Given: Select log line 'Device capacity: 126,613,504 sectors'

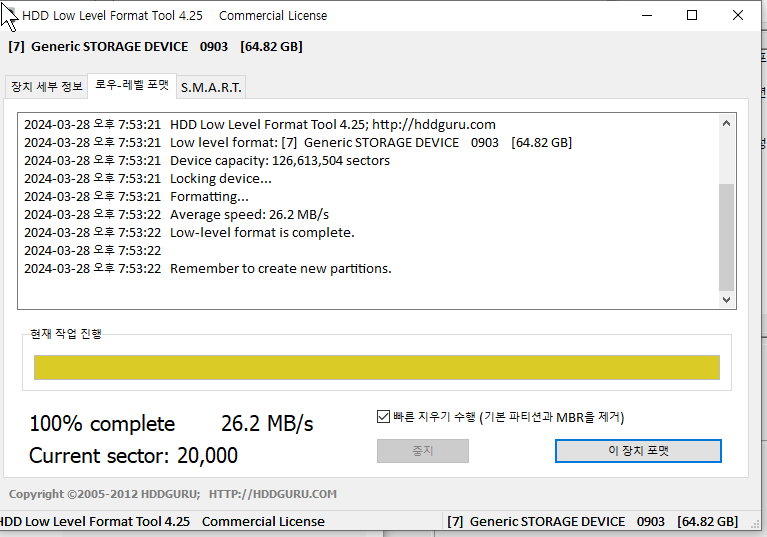Looking at the screenshot, I should 280,160.
